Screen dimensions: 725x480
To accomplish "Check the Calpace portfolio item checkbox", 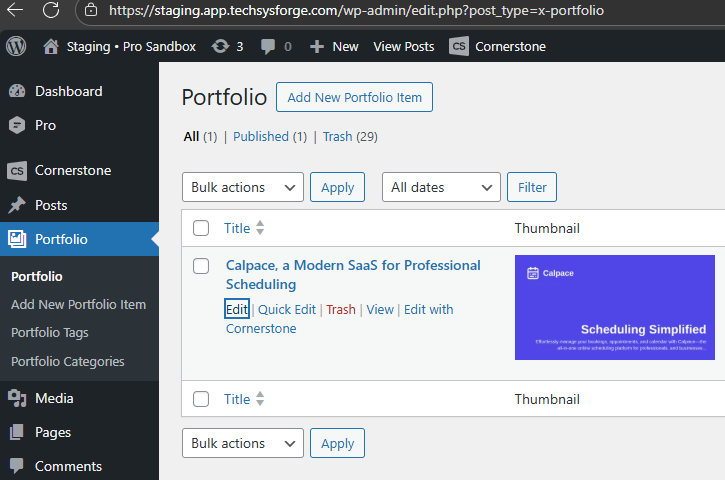I will [201, 266].
